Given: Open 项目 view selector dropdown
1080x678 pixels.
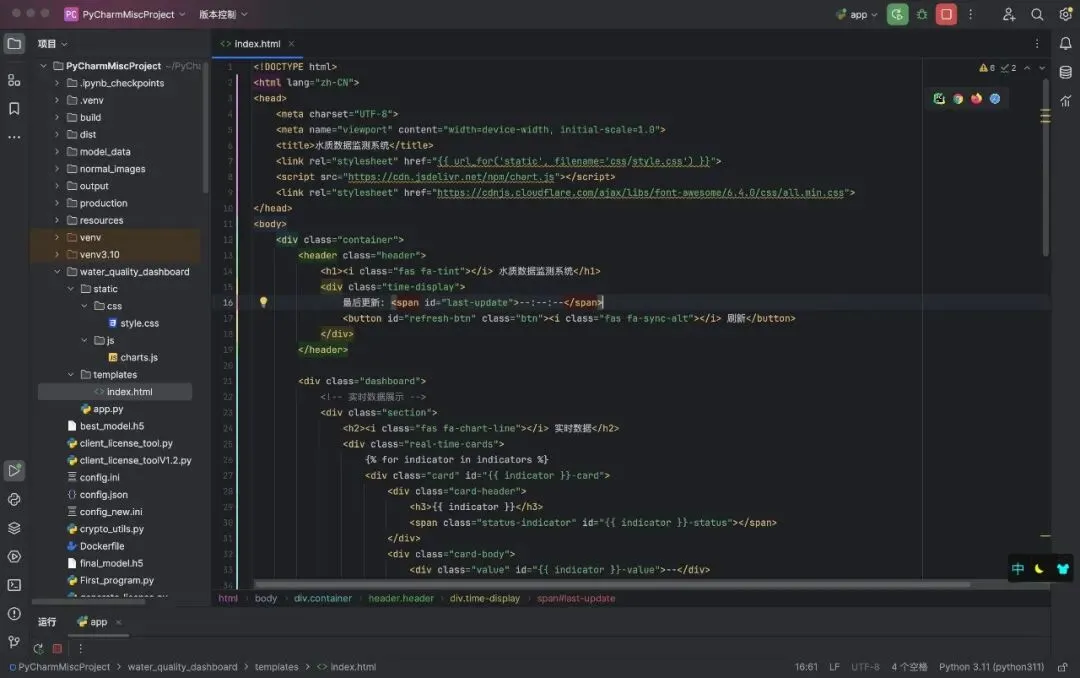Looking at the screenshot, I should (x=53, y=44).
